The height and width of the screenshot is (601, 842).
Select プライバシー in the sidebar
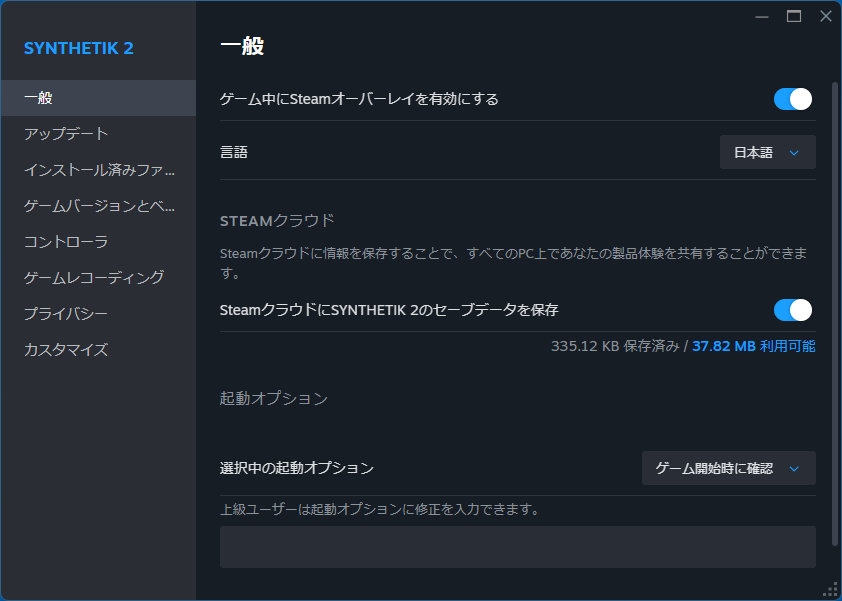coord(98,314)
